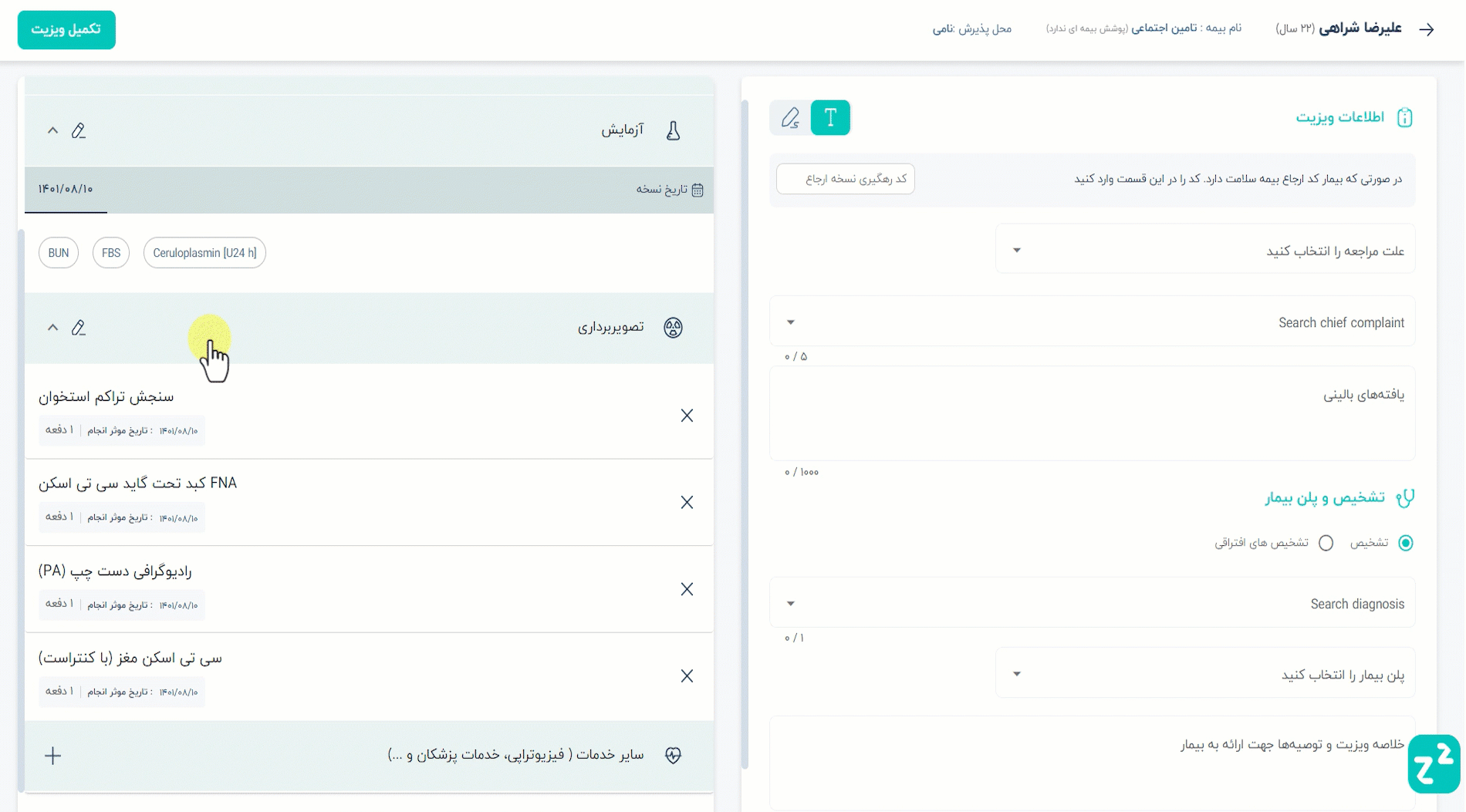Image resolution: width=1466 pixels, height=812 pixels.
Task: Remove رادیوگرافی دست چپ (PA) item with X
Action: click(x=687, y=589)
